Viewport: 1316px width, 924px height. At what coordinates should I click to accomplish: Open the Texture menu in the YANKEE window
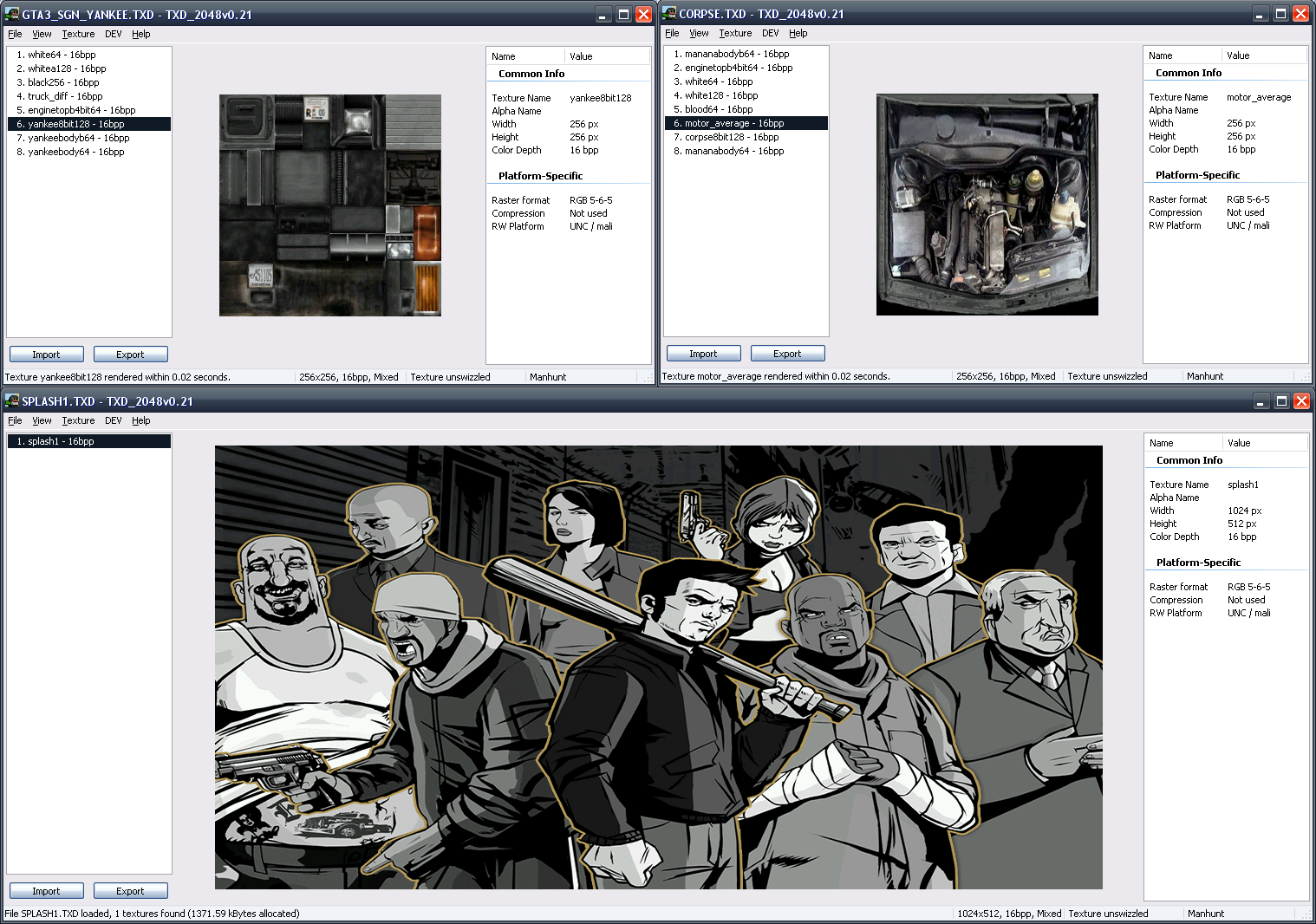(x=78, y=34)
